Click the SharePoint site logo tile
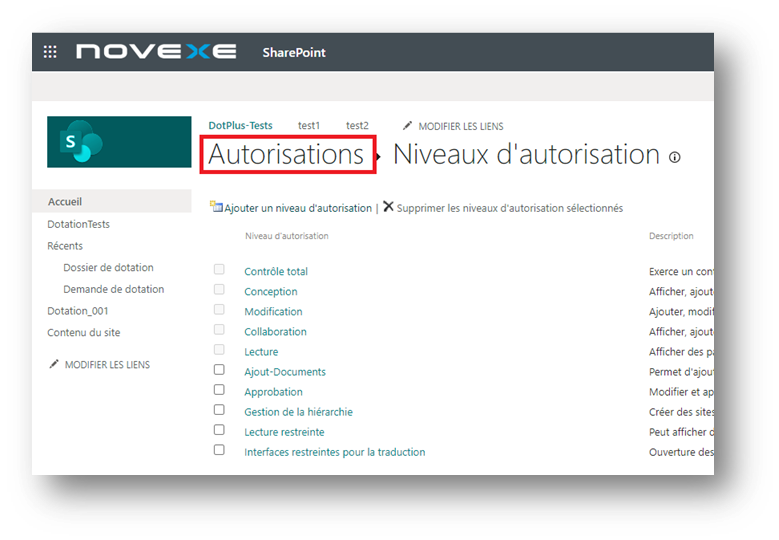Screen dimensions: 779x540 (119, 142)
